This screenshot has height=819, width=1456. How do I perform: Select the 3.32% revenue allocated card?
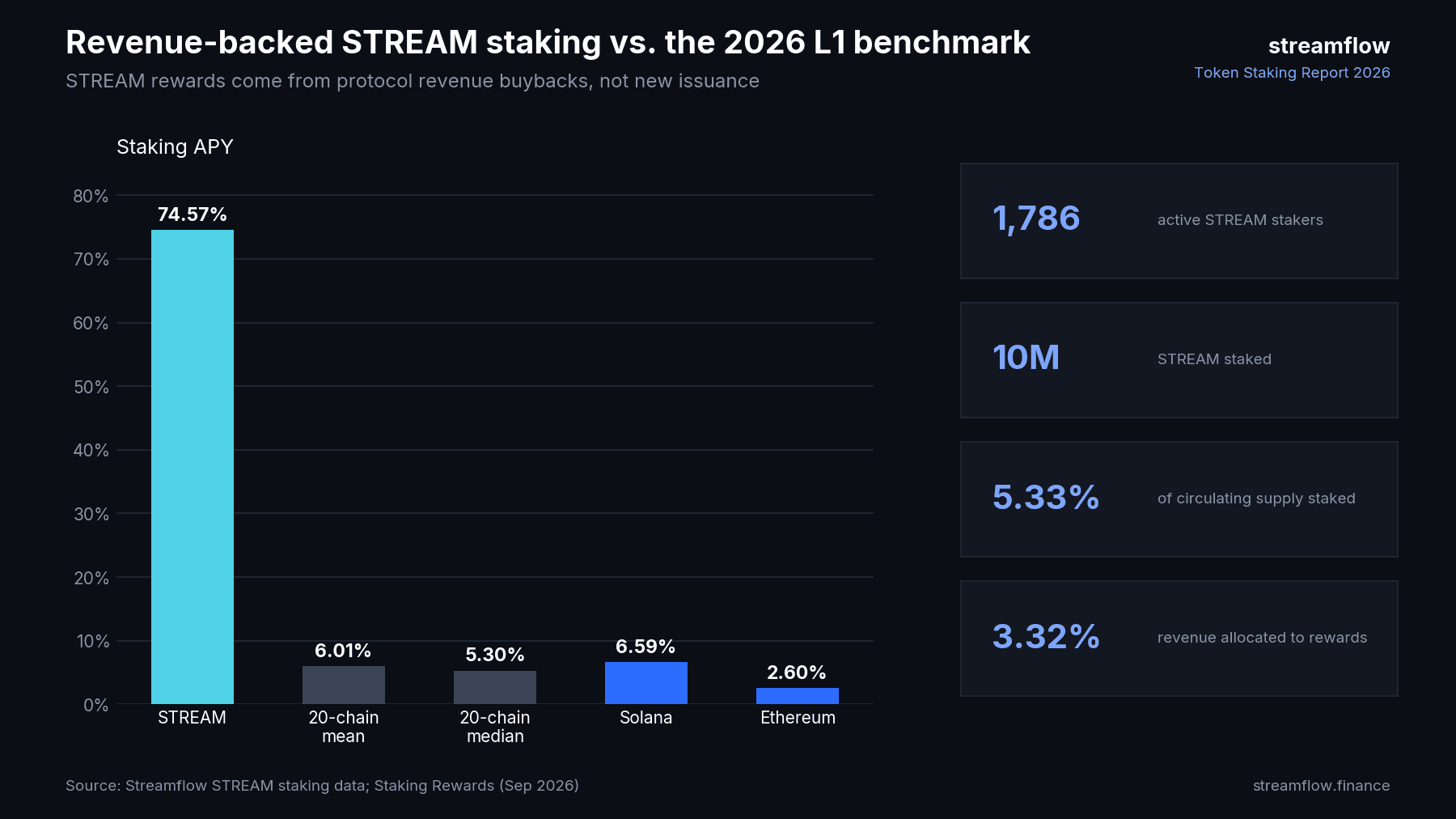coord(1179,639)
